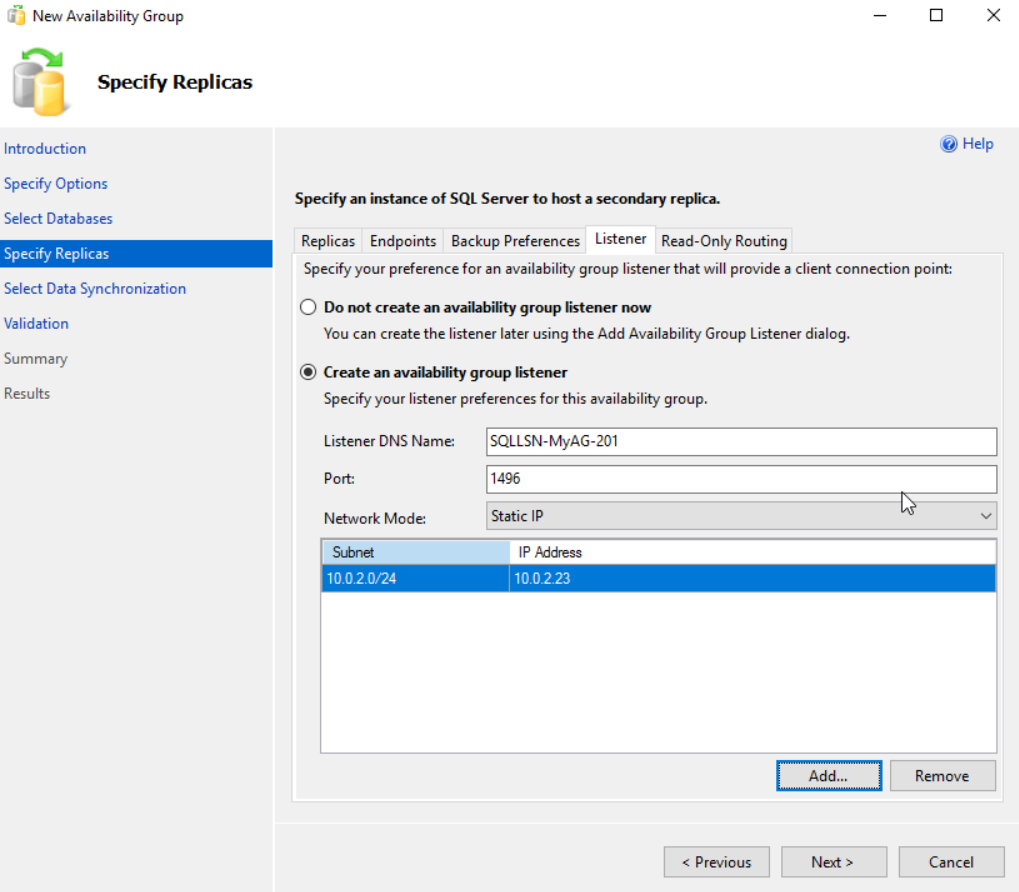Click the title bar window icon
Image resolution: width=1019 pixels, height=892 pixels.
tap(15, 16)
